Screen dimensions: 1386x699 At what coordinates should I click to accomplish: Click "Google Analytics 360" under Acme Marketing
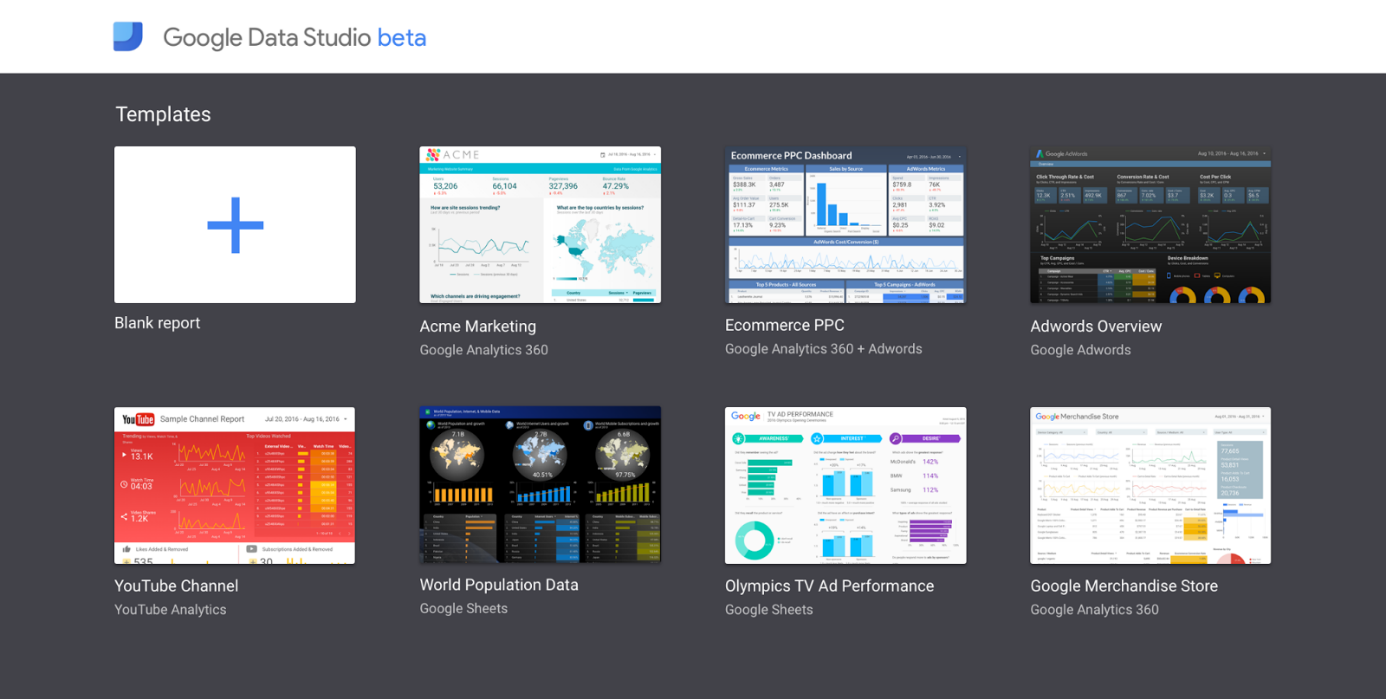pos(484,350)
